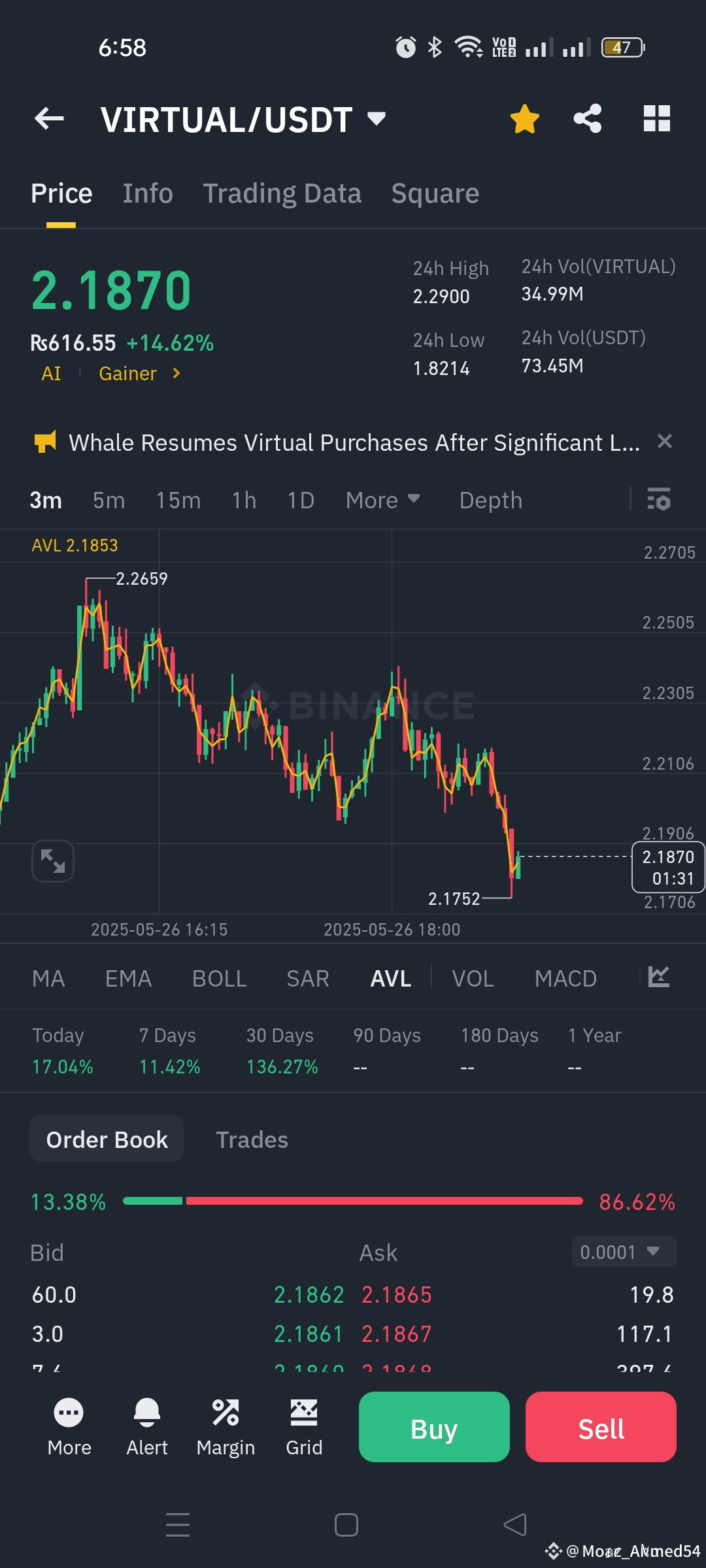Open Android recent apps menu
The width and height of the screenshot is (706, 1568).
point(178,1525)
